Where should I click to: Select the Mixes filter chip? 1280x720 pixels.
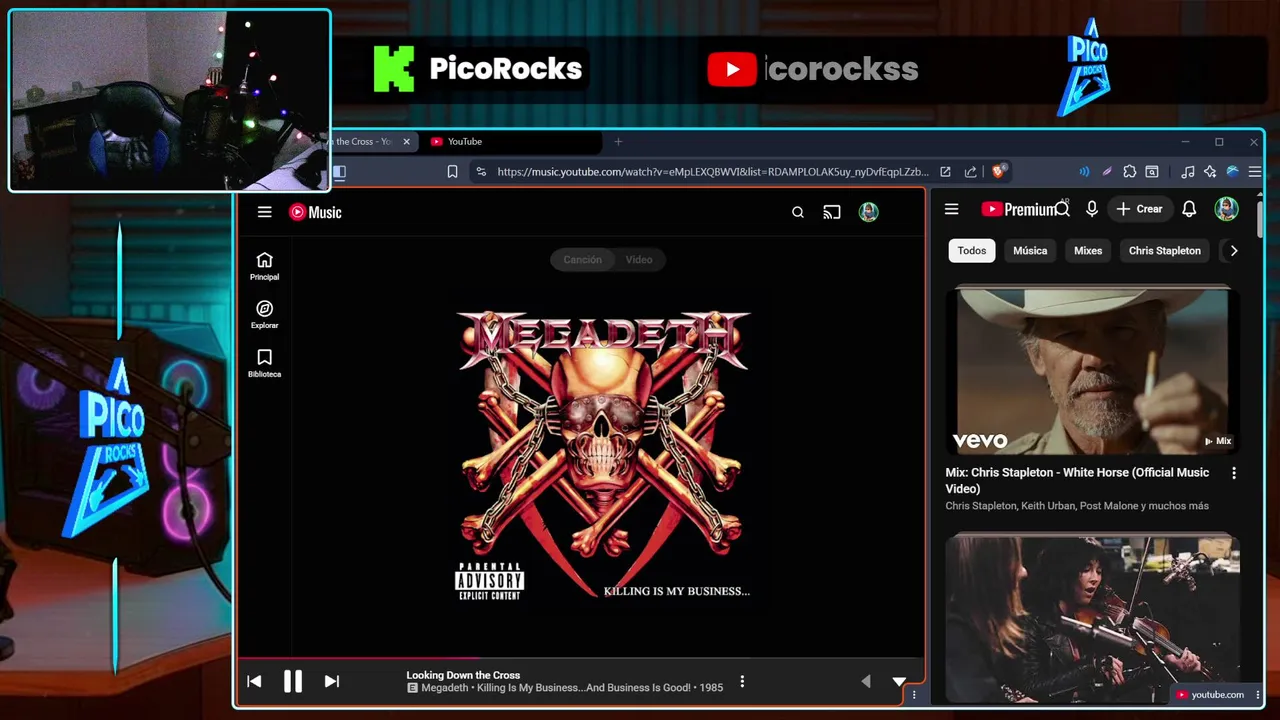(1088, 251)
